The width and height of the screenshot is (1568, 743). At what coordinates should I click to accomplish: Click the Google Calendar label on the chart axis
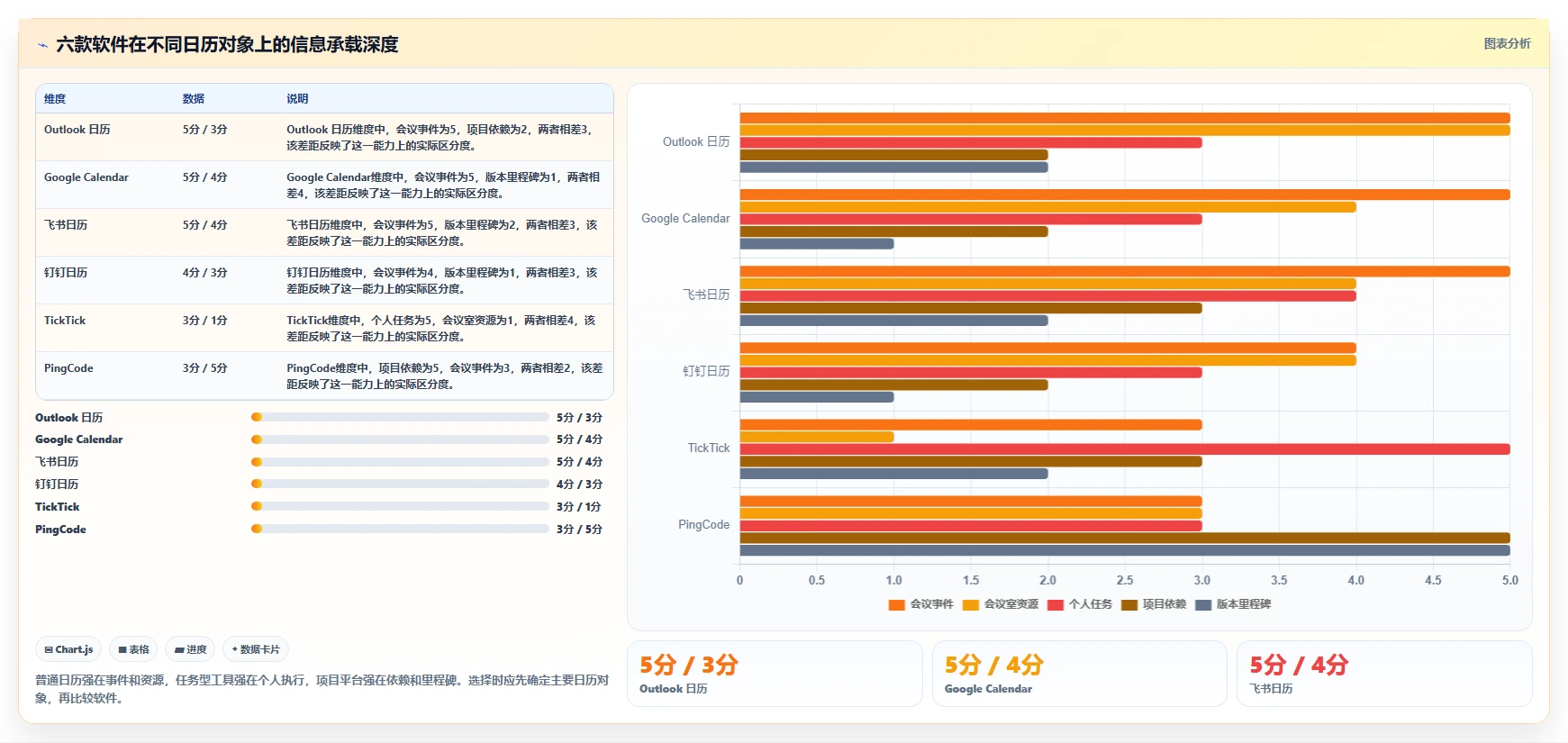tap(685, 219)
